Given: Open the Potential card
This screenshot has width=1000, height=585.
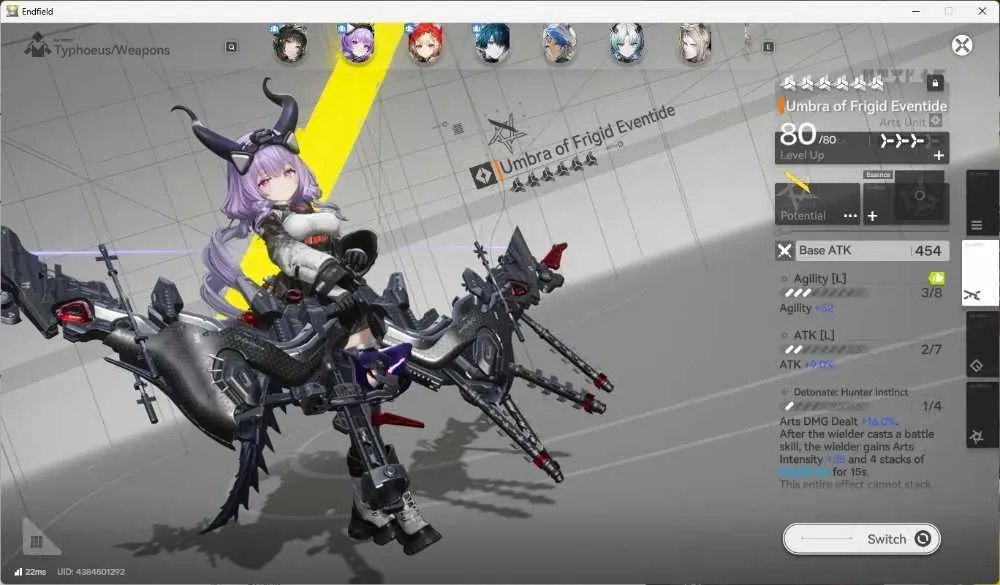Looking at the screenshot, I should (x=818, y=204).
